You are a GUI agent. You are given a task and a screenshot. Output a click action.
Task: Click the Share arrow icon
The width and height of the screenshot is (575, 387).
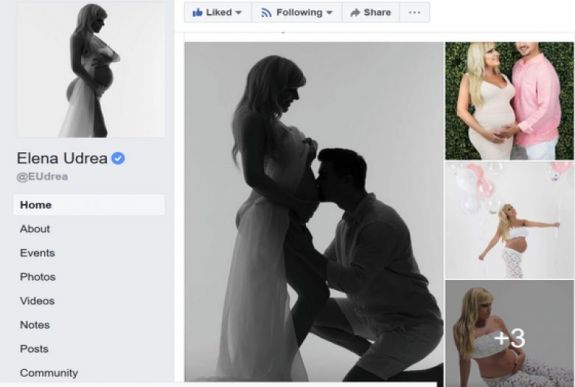(355, 13)
